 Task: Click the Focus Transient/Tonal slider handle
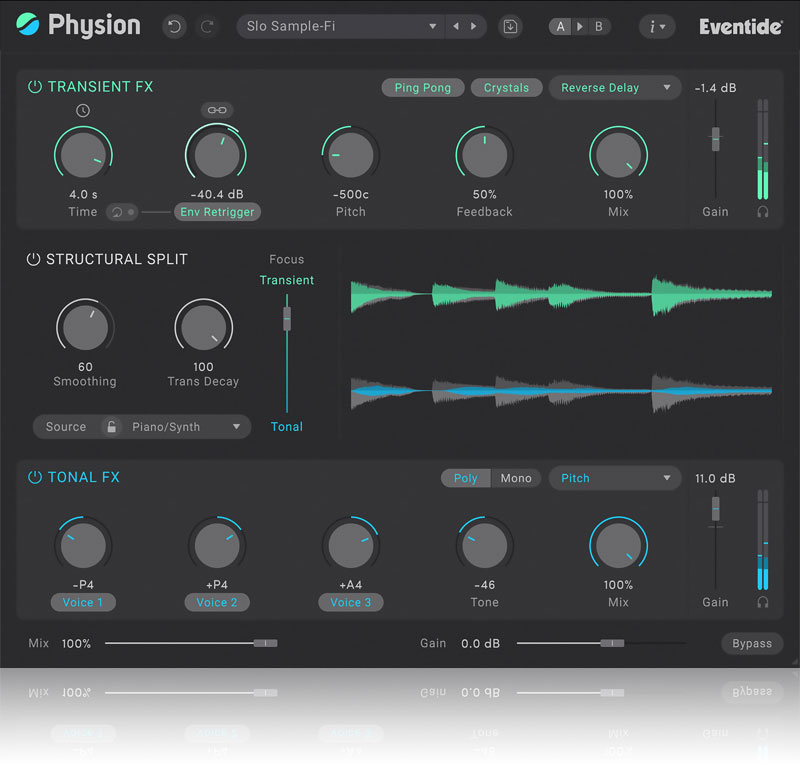pos(287,318)
